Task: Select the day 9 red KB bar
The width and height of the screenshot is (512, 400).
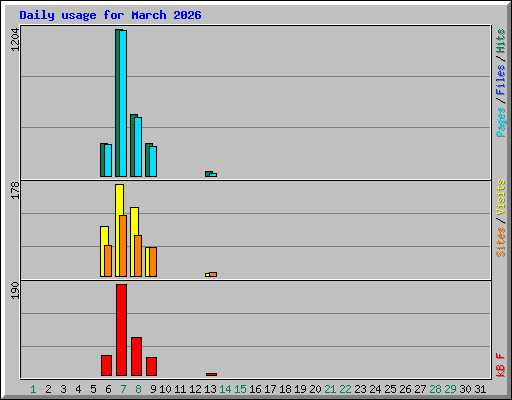Action: [152, 367]
